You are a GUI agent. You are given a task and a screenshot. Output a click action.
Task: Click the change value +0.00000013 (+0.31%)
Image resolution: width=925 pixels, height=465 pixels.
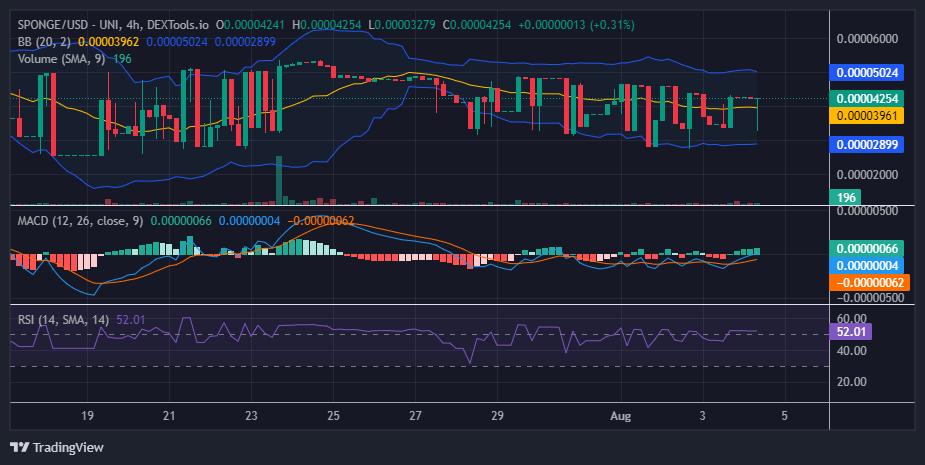click(x=576, y=25)
